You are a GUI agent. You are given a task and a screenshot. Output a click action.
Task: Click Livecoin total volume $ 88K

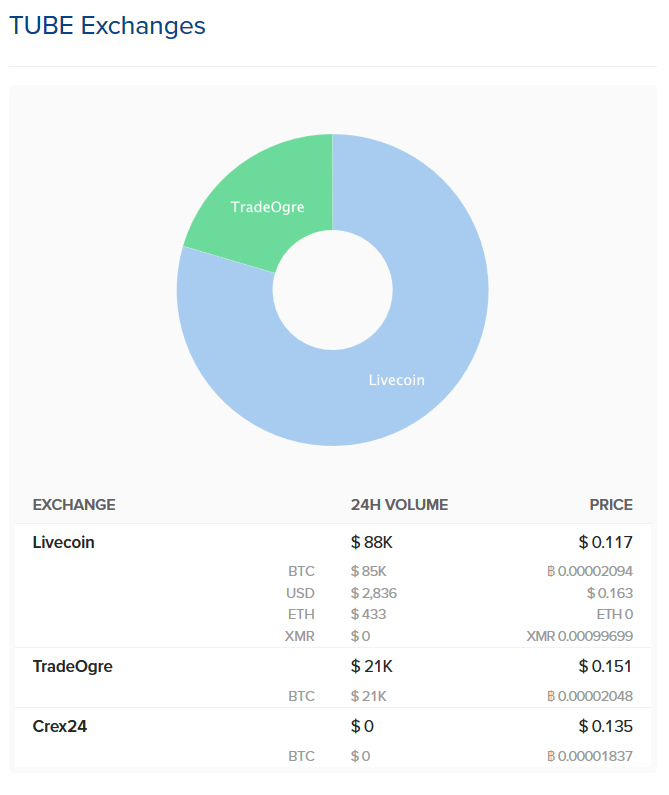pos(371,542)
